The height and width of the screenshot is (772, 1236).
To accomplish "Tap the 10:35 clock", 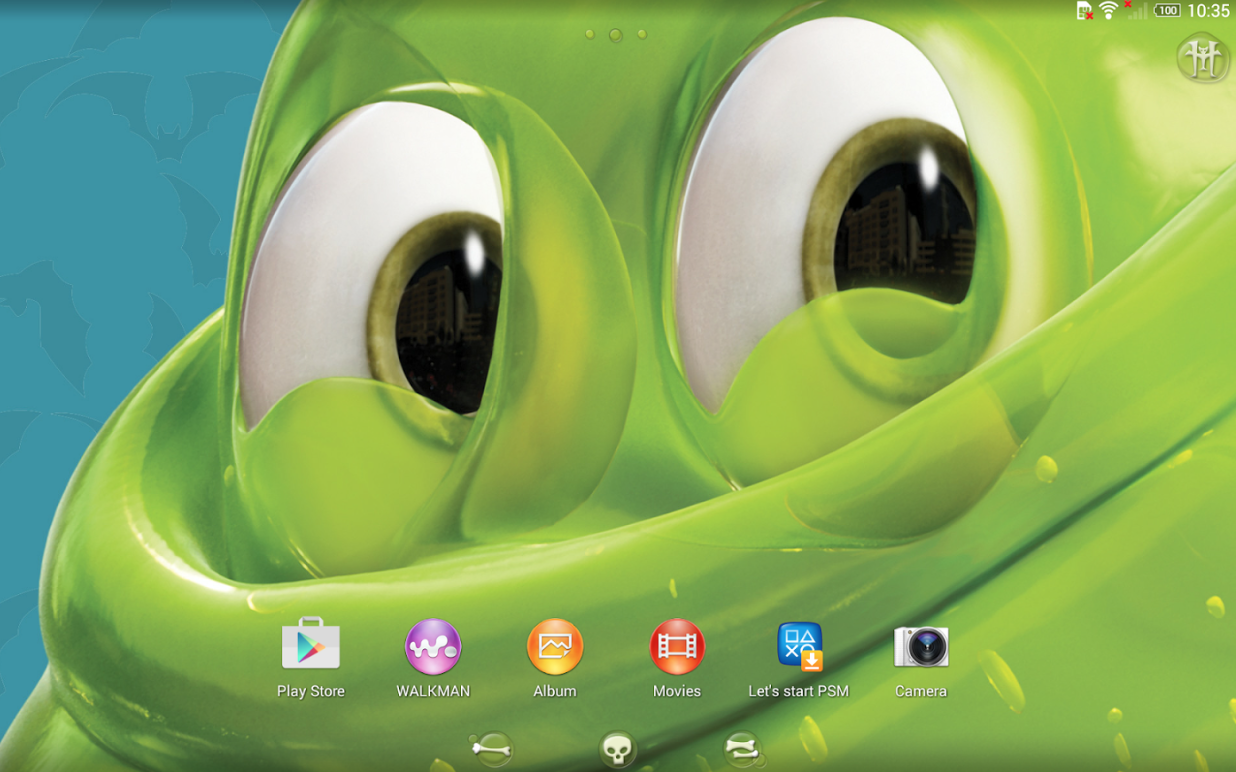I will (x=1208, y=11).
